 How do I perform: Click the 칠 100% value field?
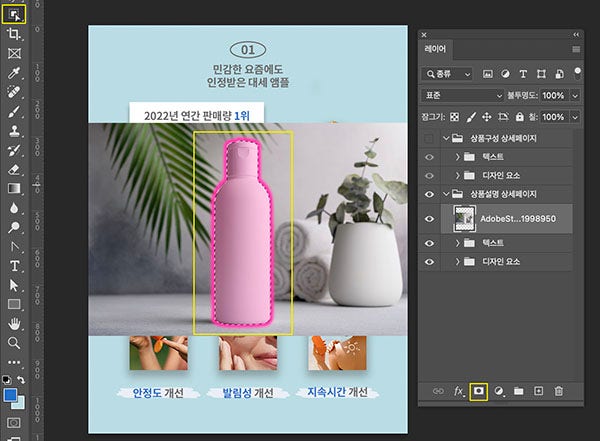(x=554, y=117)
